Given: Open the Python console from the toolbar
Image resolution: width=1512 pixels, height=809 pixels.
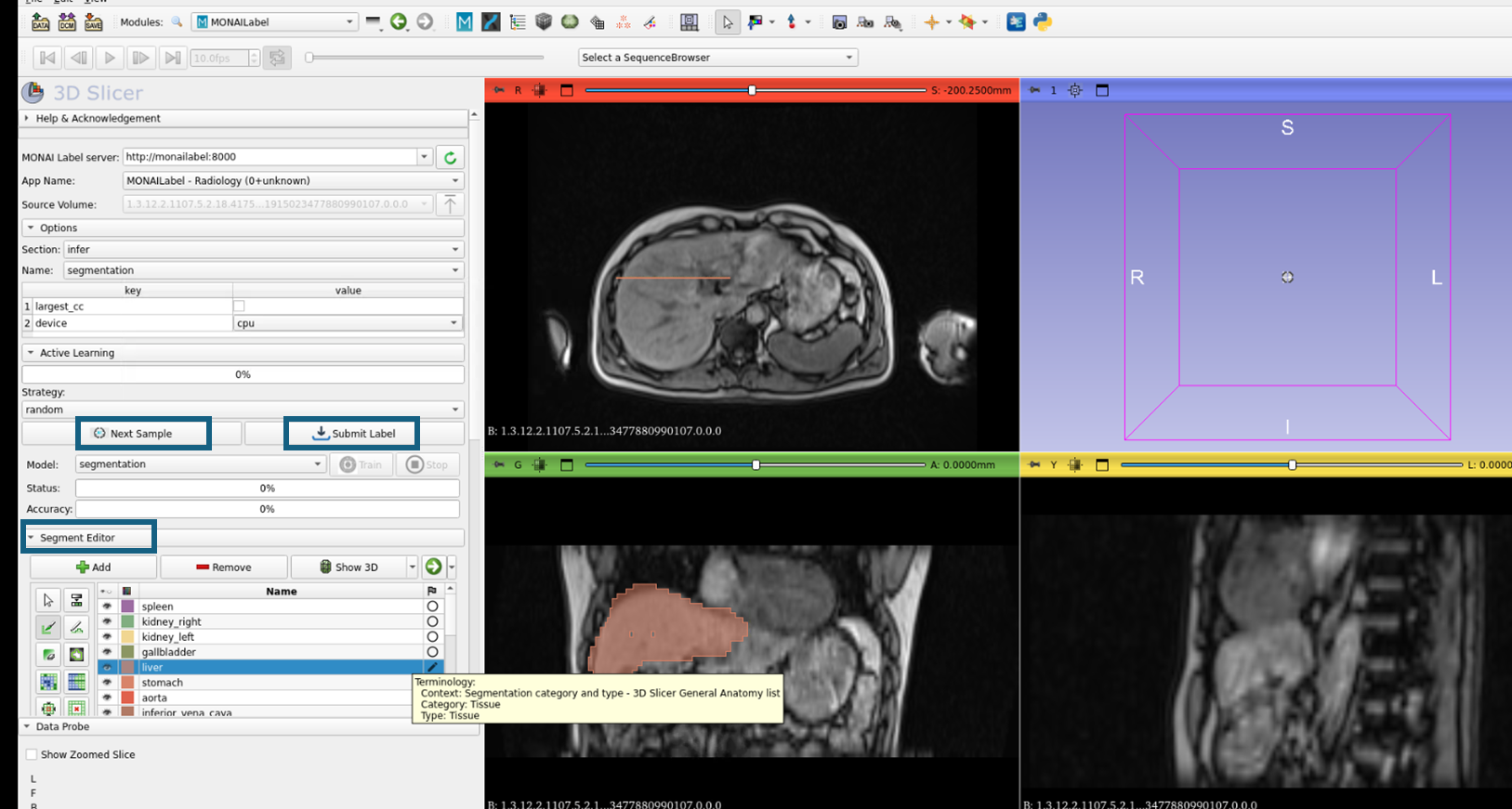Looking at the screenshot, I should [x=1043, y=21].
